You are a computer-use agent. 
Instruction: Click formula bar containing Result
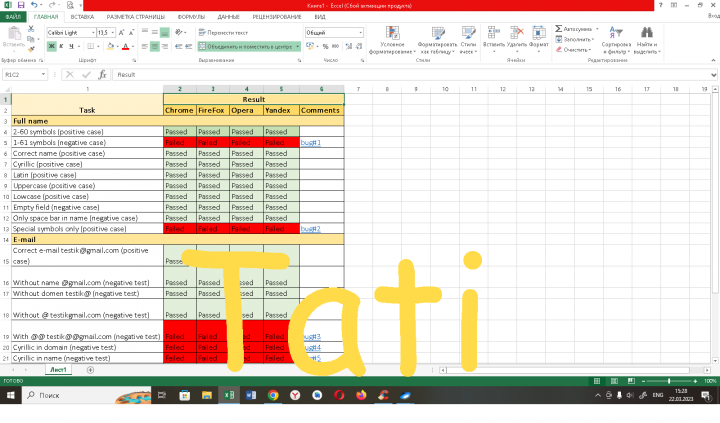(x=412, y=74)
